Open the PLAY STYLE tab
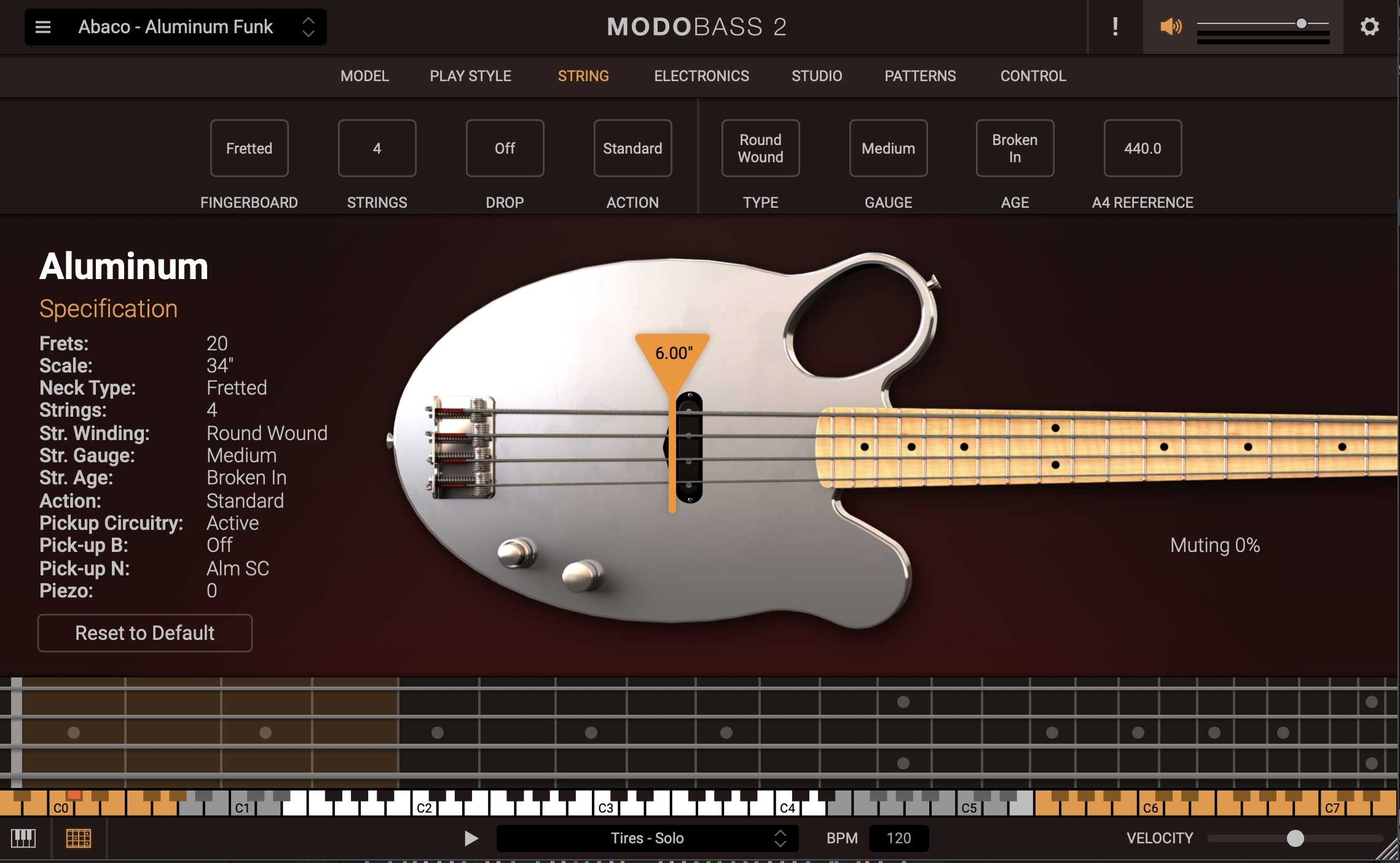The image size is (1400, 863). [x=470, y=76]
